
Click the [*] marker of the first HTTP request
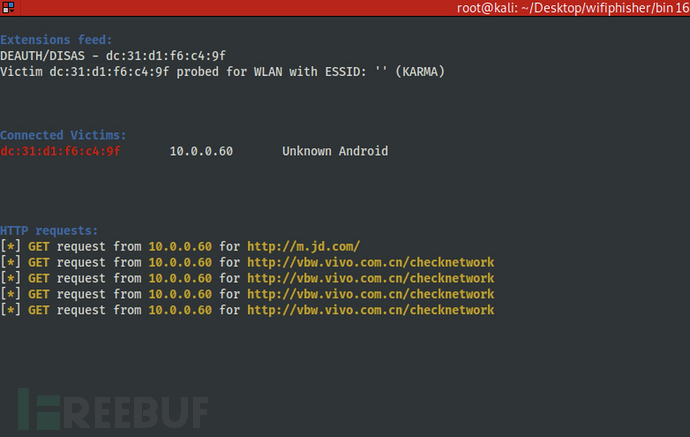10,246
